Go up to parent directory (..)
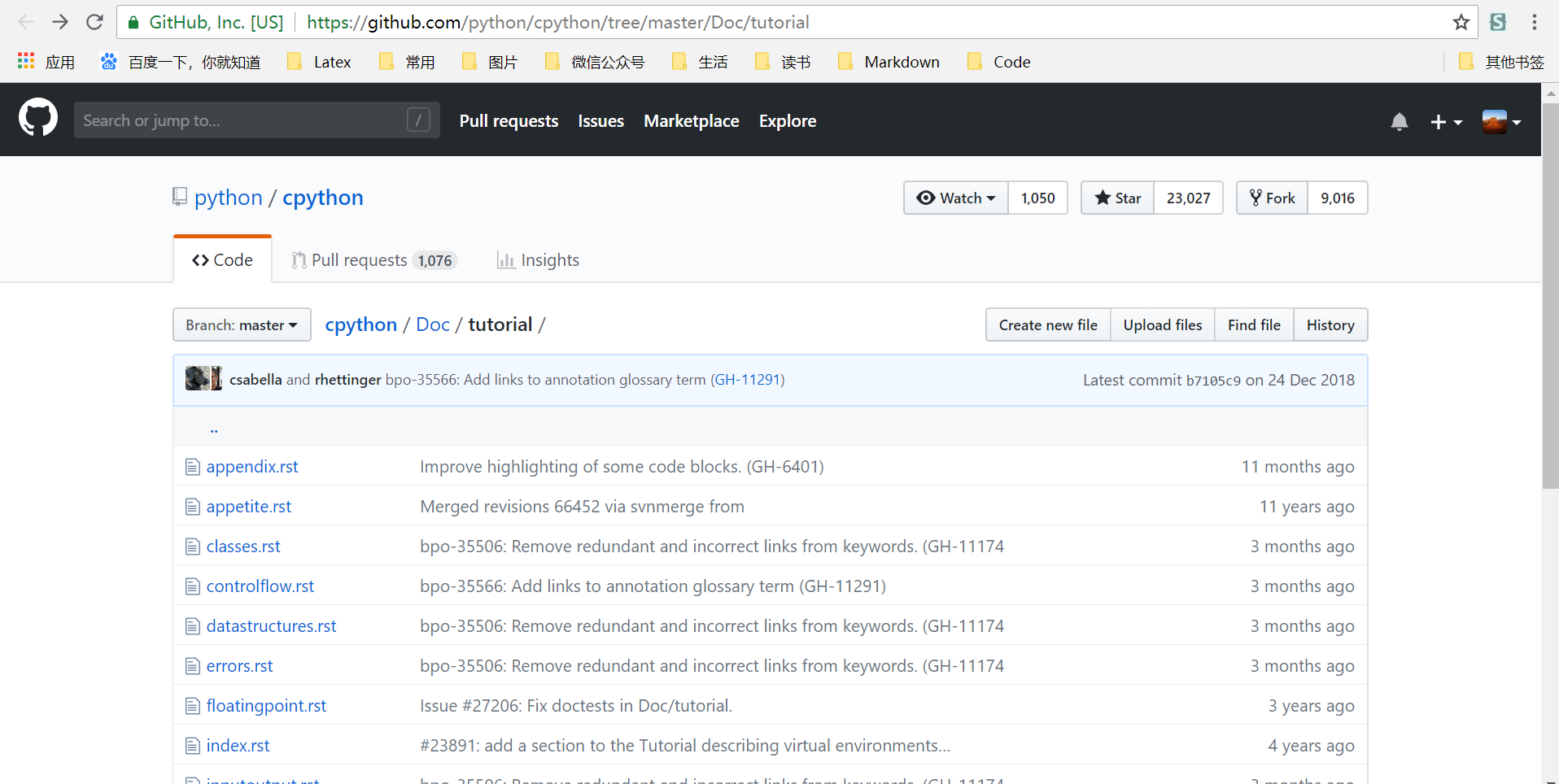The height and width of the screenshot is (784, 1559). pyautogui.click(x=214, y=428)
